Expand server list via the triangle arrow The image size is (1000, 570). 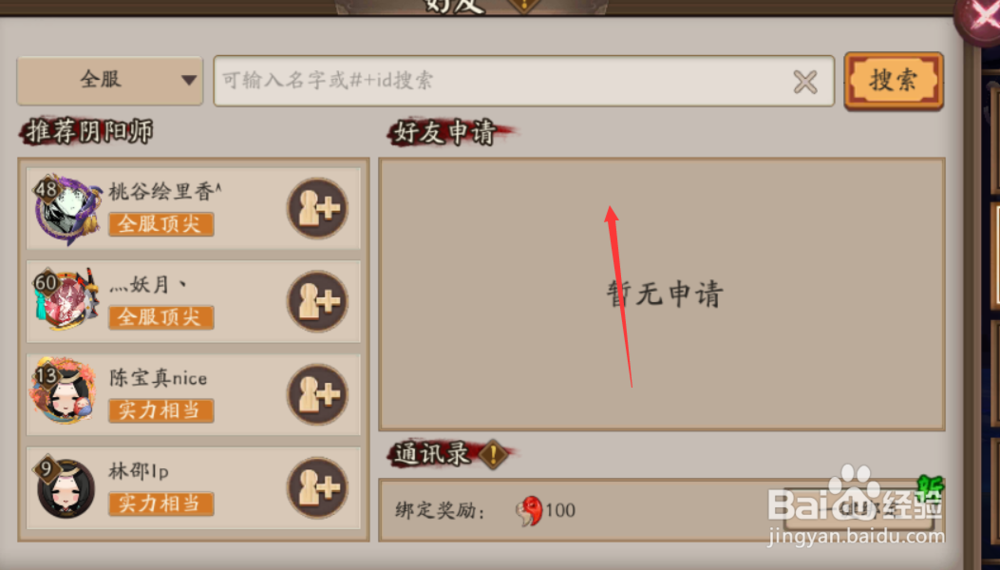[188, 80]
